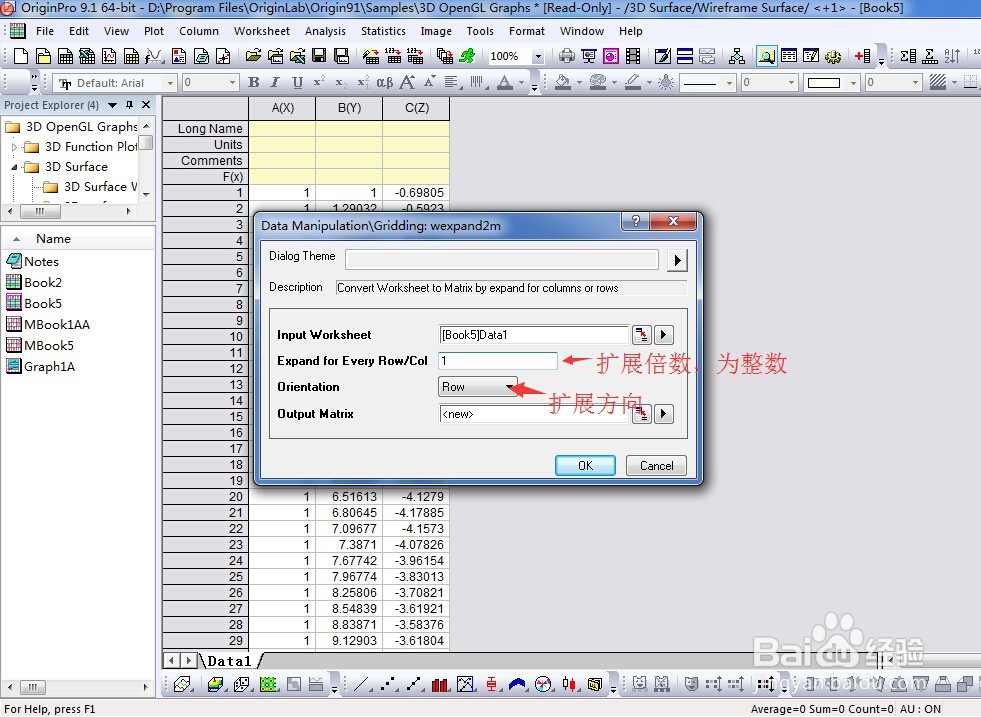
Task: Sort the explorer list by the Name header
Action: coord(53,238)
